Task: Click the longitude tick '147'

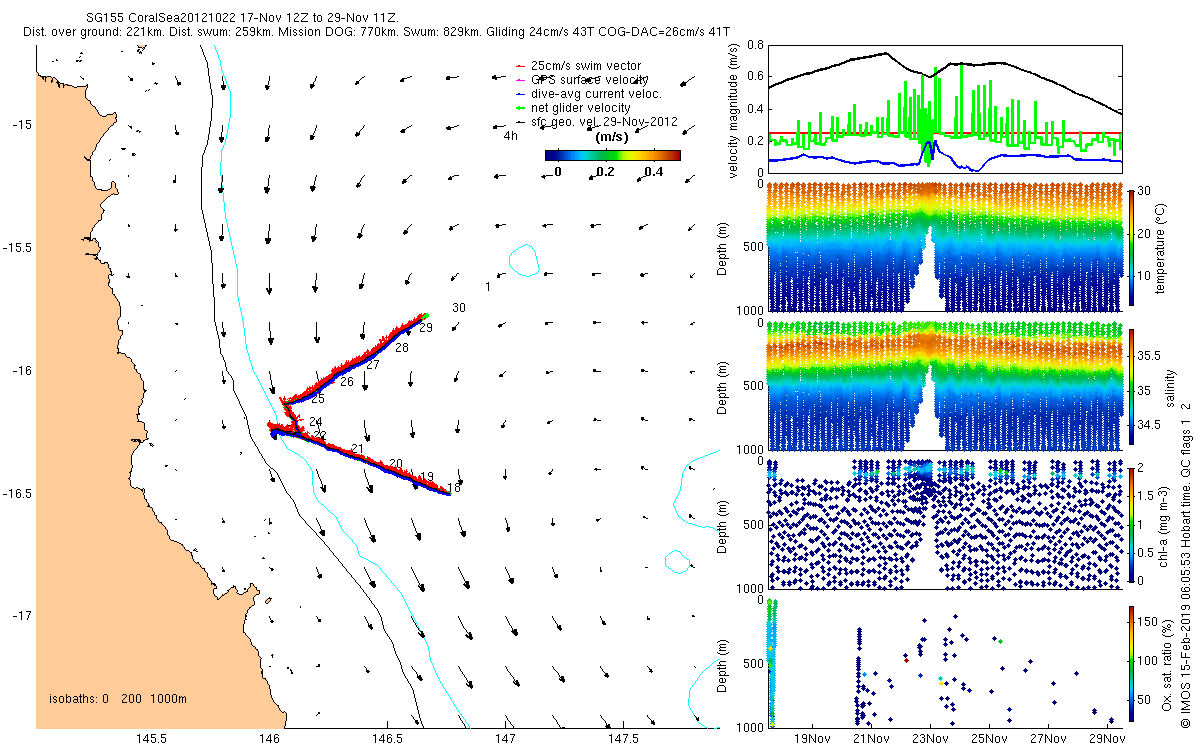Action: [505, 738]
